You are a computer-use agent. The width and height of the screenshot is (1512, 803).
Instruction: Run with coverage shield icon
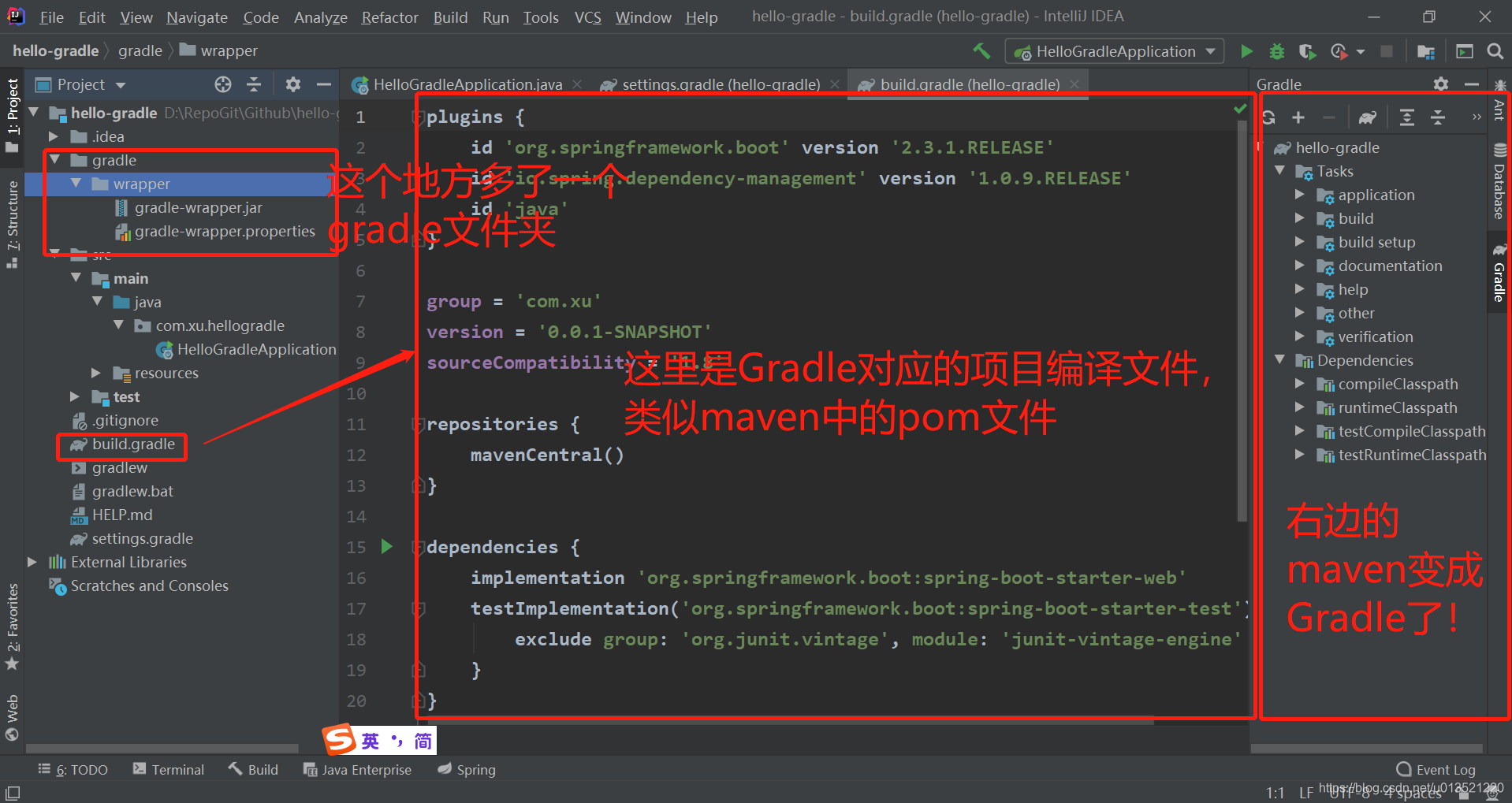point(1307,51)
